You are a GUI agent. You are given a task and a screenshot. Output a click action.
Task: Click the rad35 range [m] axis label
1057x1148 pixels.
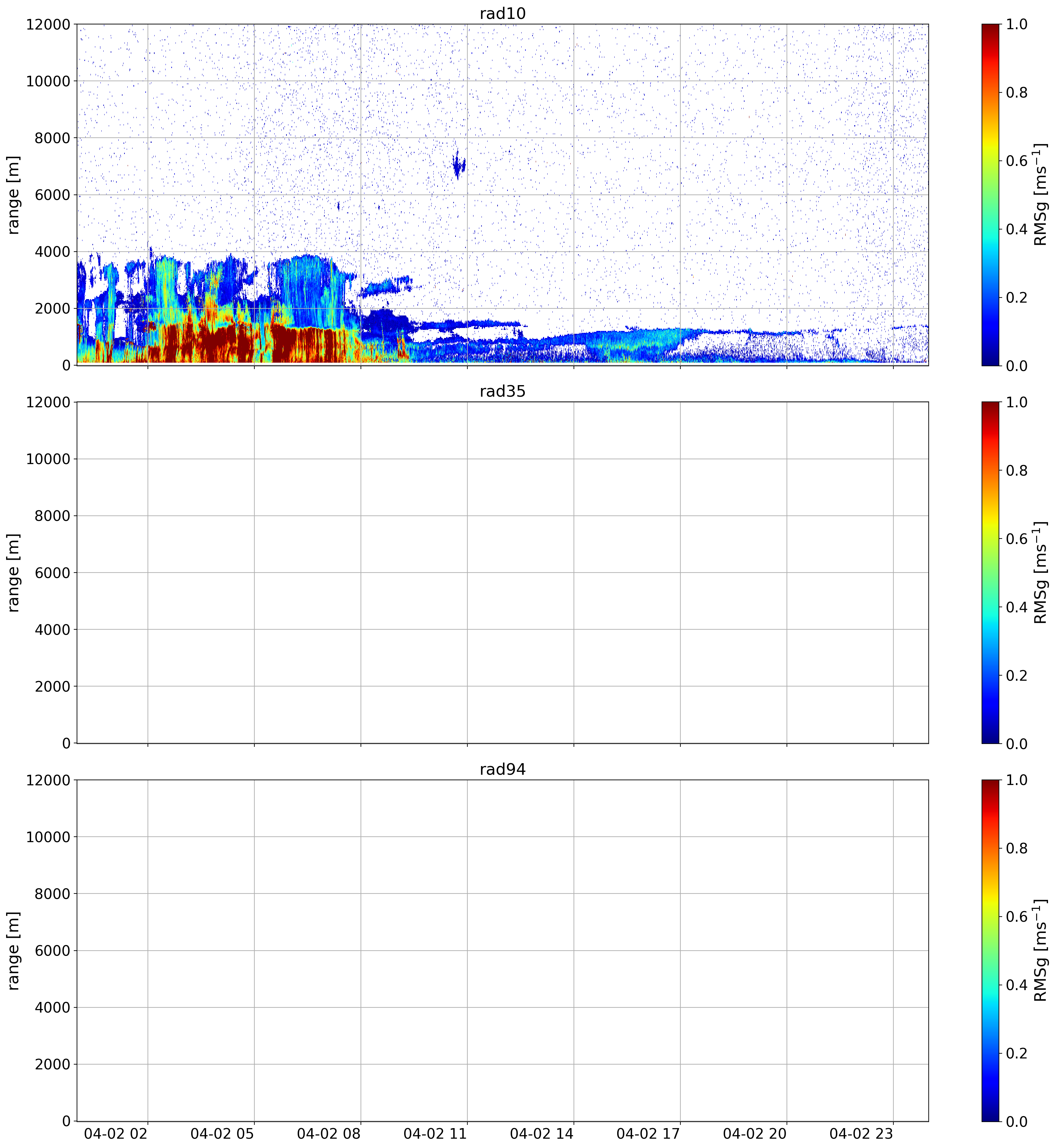(x=13, y=572)
